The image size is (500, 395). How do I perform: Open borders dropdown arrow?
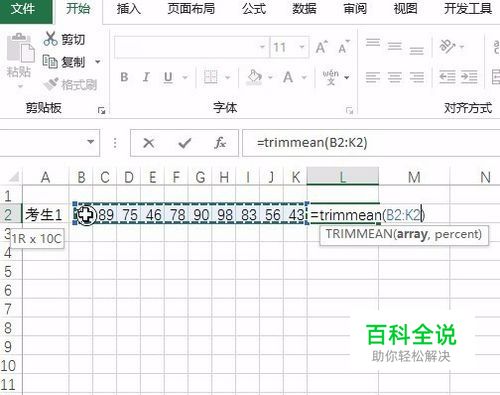pos(228,78)
